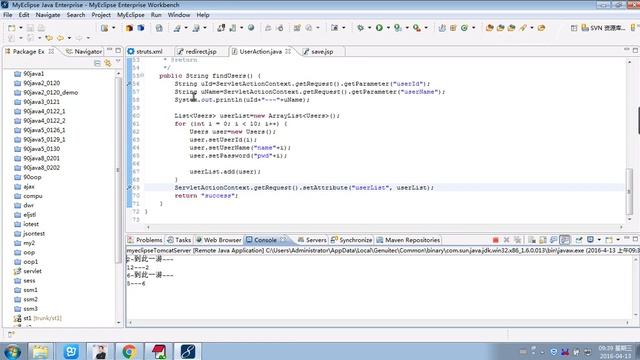Open File Explorer from the taskbar
Viewport: 640px width, 360px height.
40,351
